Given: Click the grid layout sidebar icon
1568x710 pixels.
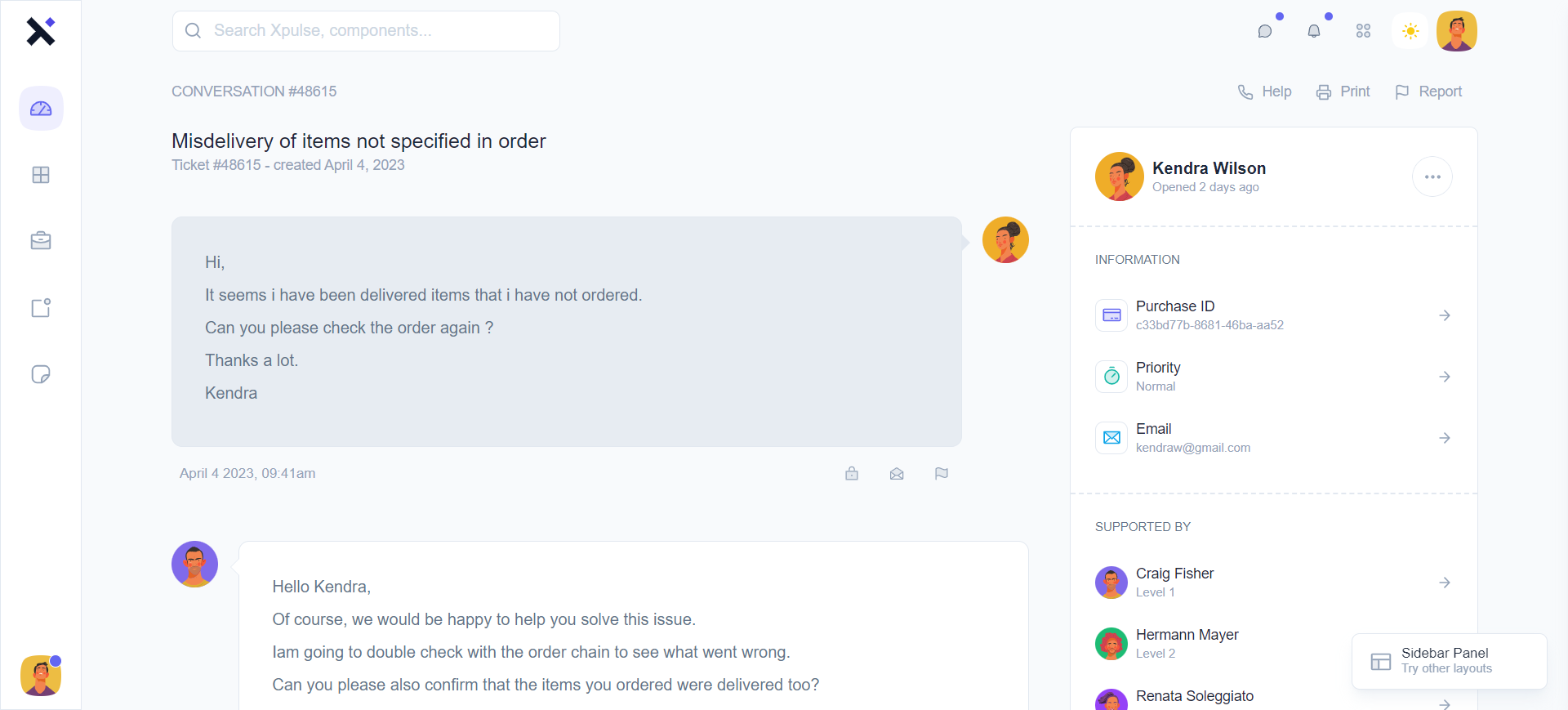Looking at the screenshot, I should (41, 175).
